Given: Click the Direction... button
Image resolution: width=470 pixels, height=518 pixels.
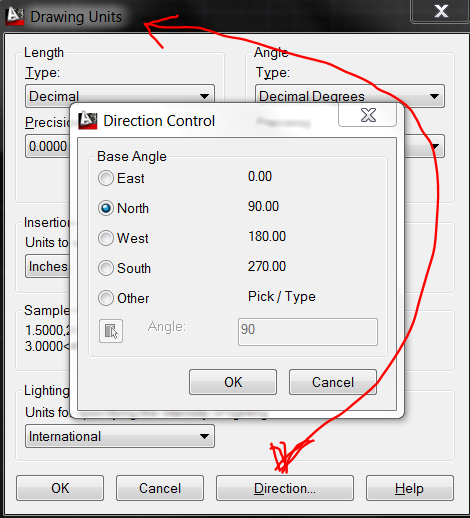Looking at the screenshot, I should (x=285, y=488).
